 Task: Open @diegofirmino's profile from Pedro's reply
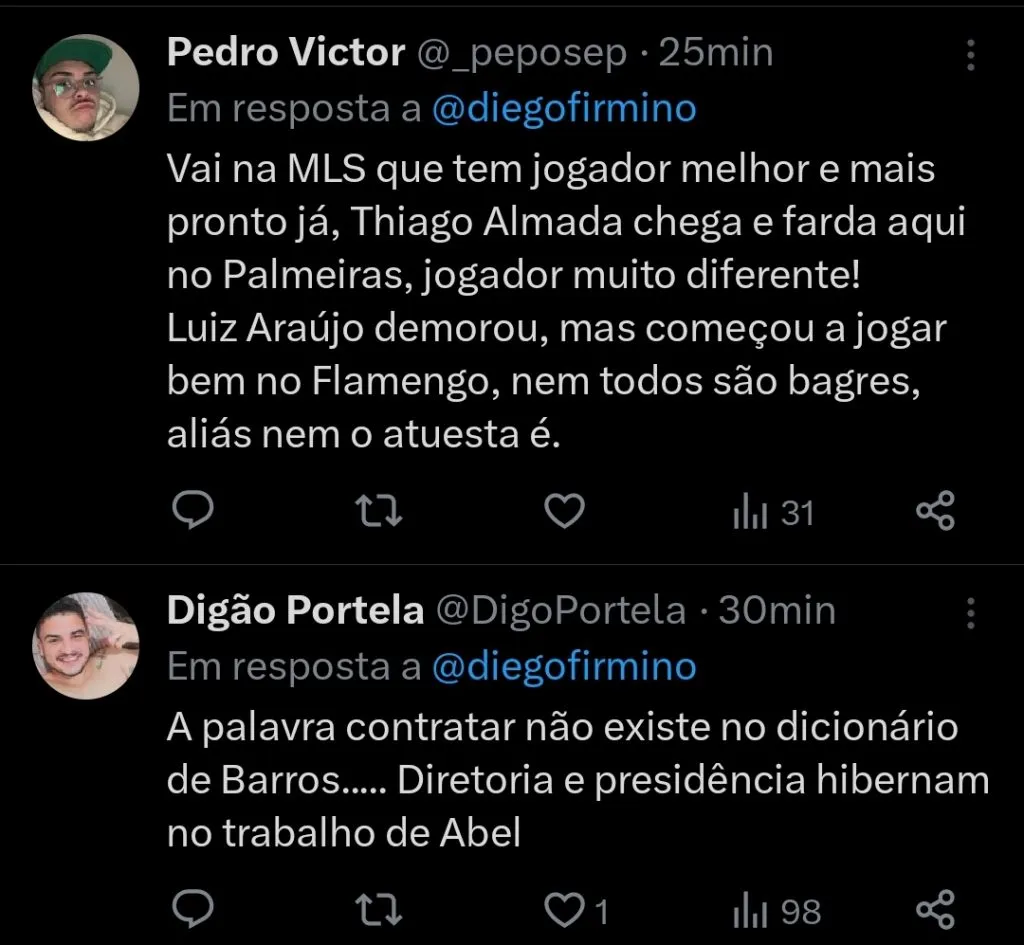click(566, 108)
